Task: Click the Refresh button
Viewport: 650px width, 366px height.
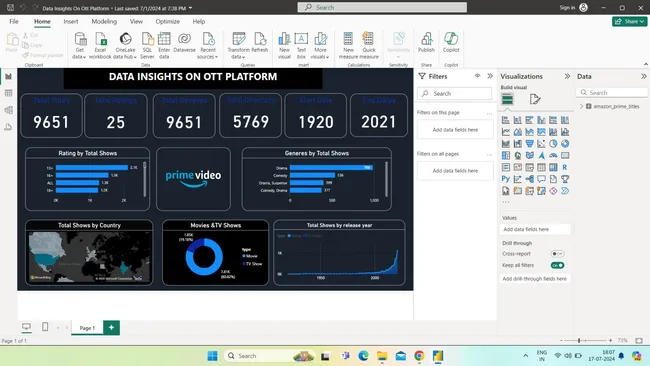Action: coord(260,43)
